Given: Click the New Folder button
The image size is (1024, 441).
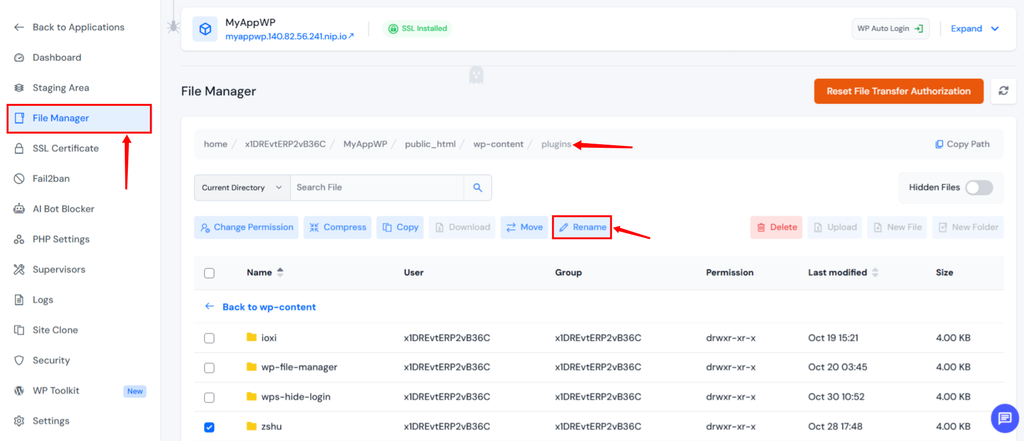Looking at the screenshot, I should click(968, 227).
